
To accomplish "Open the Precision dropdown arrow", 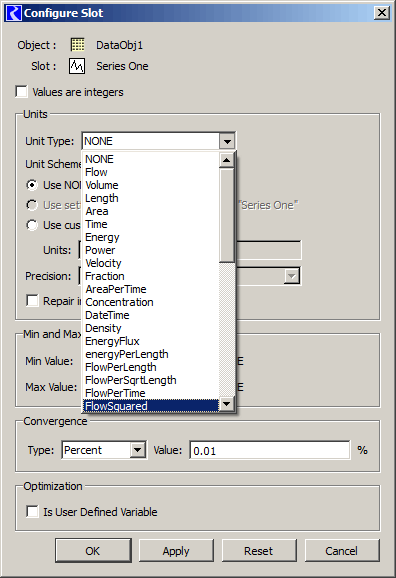I will (x=291, y=276).
